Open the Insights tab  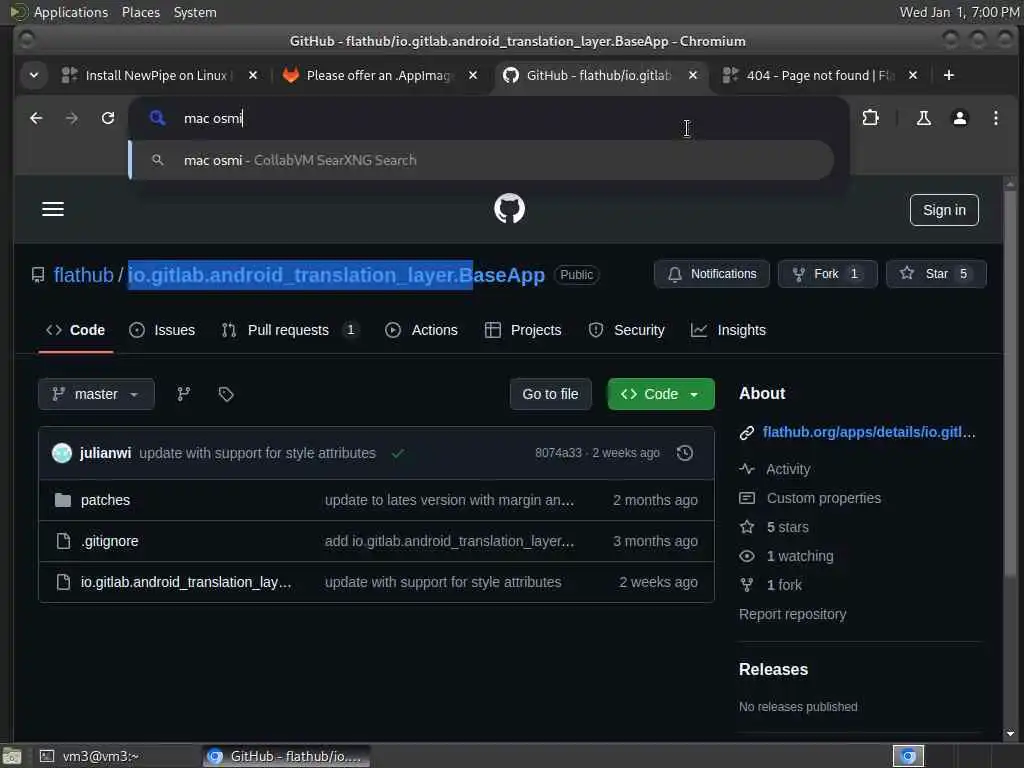point(728,330)
